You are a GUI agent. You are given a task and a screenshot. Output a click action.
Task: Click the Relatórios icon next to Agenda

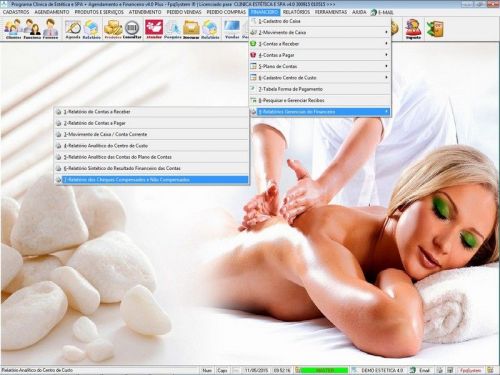91,29
